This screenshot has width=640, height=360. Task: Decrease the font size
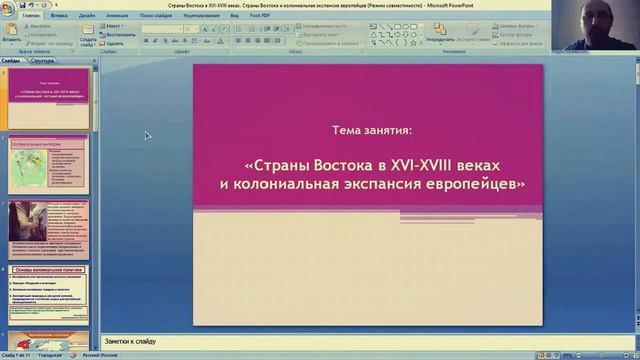[x=214, y=29]
